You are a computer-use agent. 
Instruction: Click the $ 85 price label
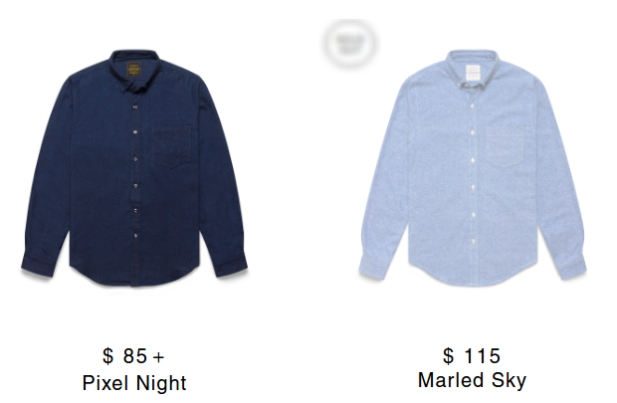125,356
